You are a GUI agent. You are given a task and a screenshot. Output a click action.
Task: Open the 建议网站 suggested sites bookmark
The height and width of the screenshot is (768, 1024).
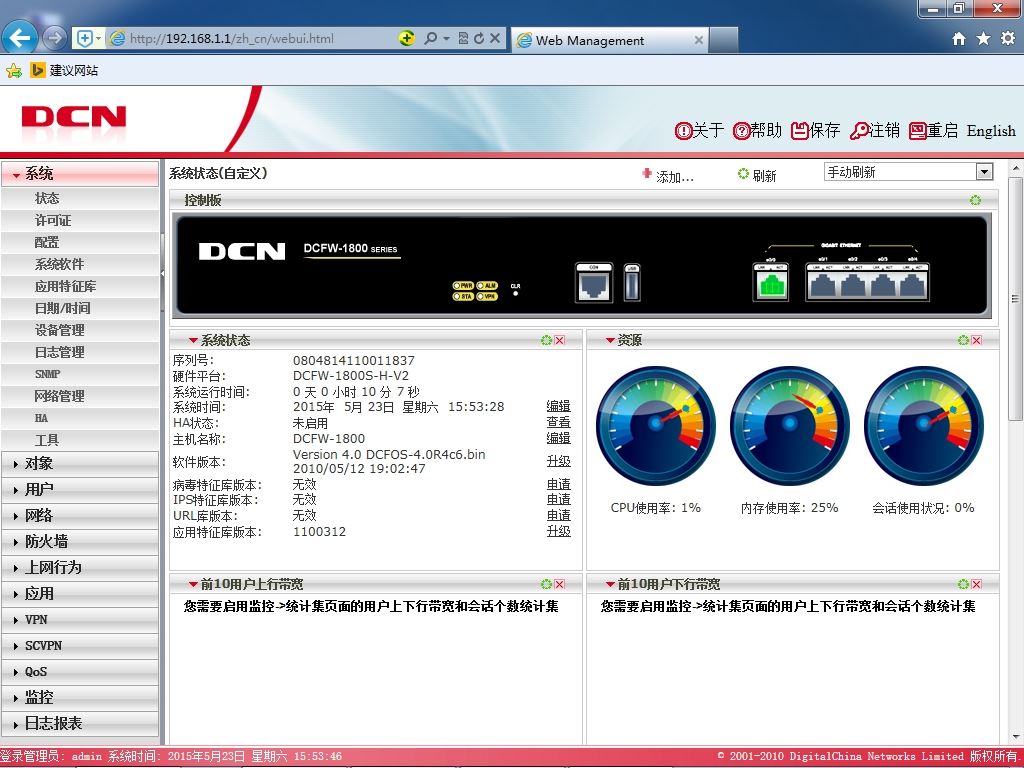point(64,70)
